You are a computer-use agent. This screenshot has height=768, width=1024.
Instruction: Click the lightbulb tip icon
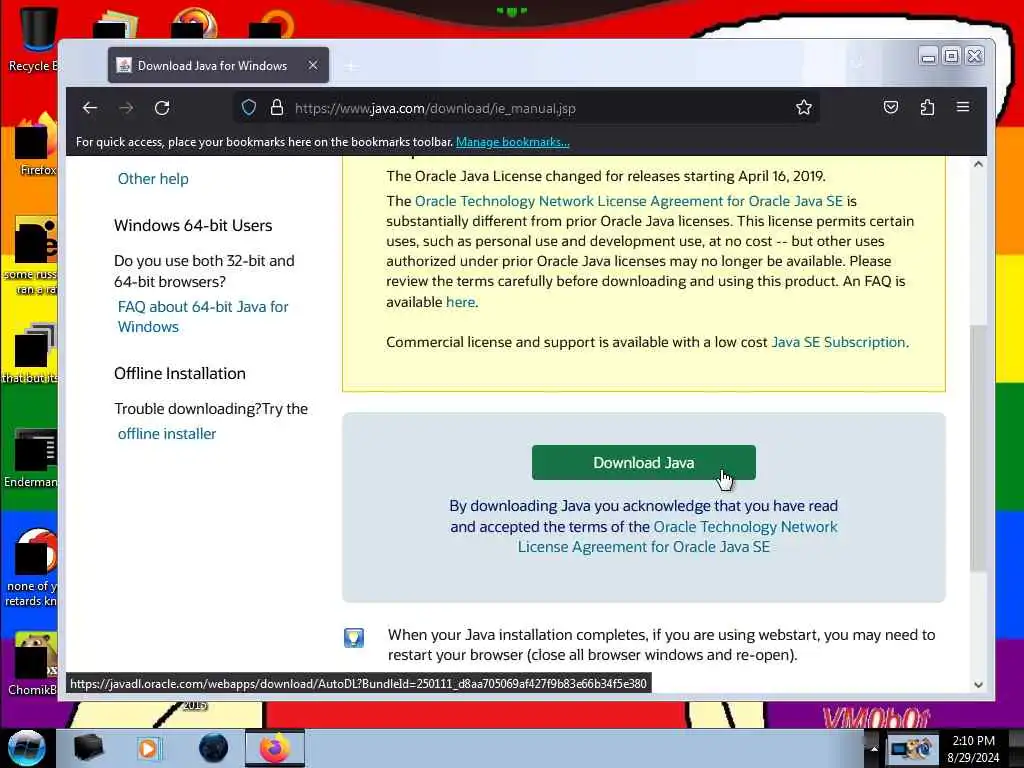click(353, 637)
